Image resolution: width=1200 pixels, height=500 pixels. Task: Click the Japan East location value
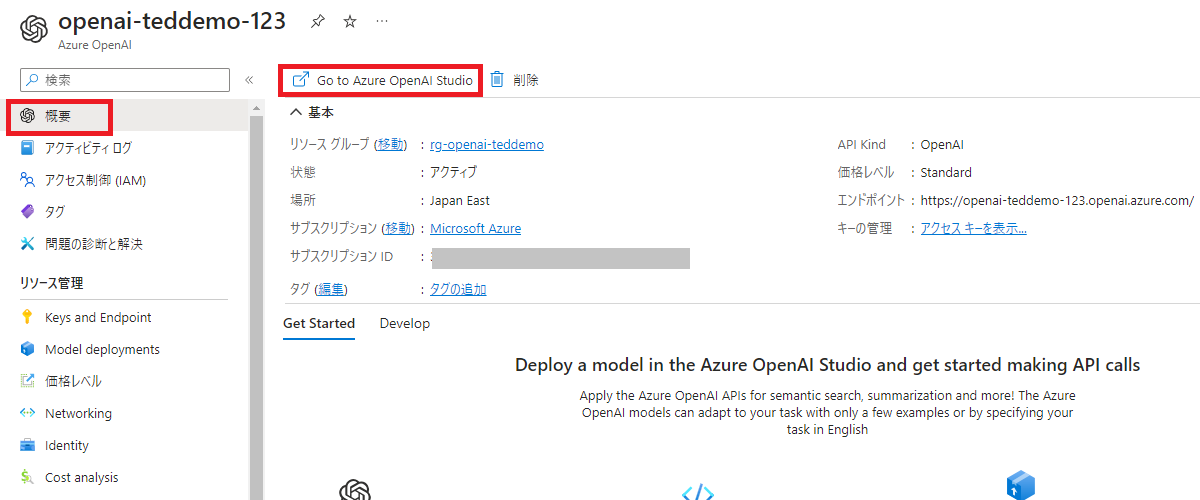click(460, 200)
